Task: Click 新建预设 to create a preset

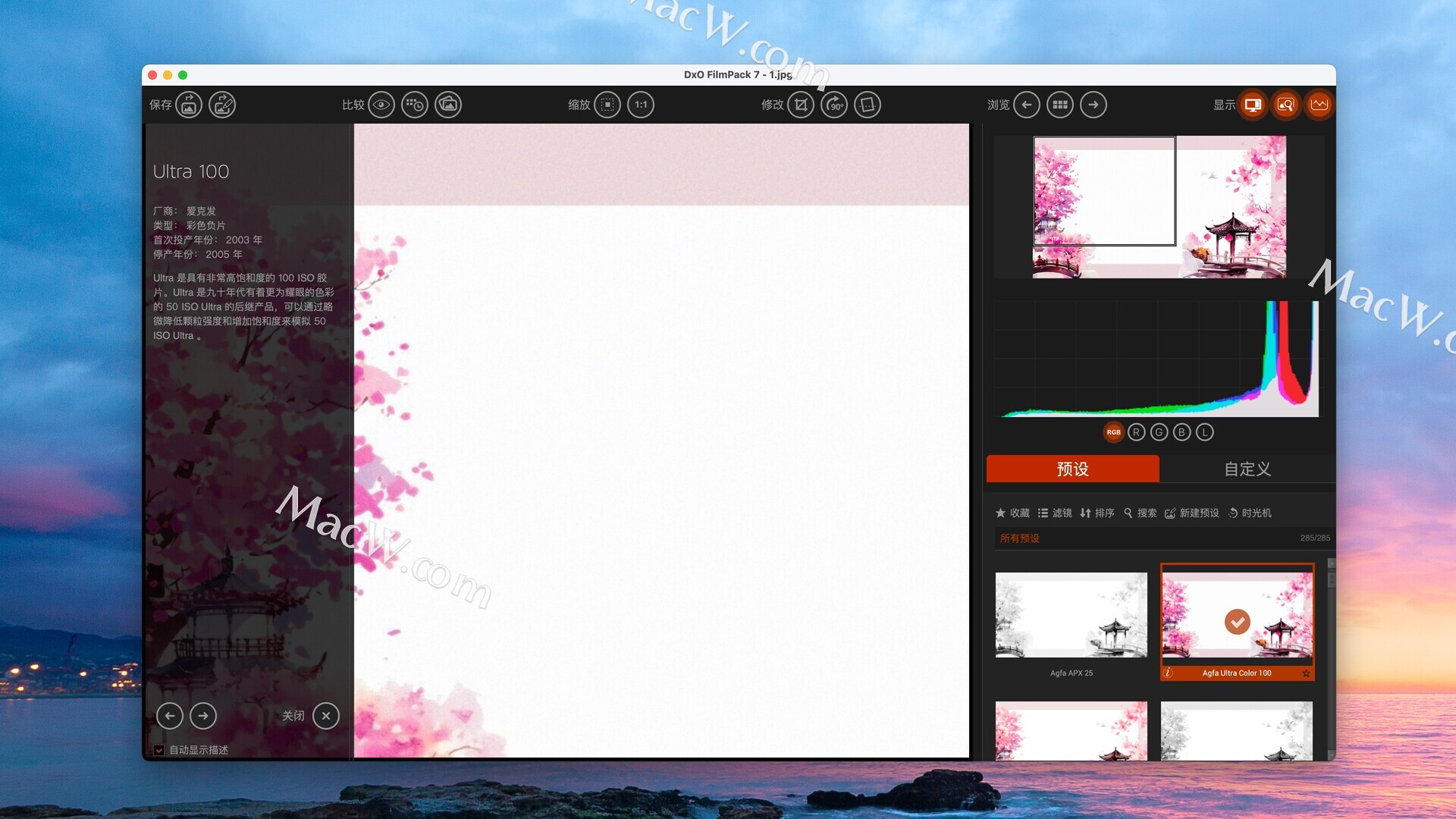Action: pyautogui.click(x=1192, y=513)
